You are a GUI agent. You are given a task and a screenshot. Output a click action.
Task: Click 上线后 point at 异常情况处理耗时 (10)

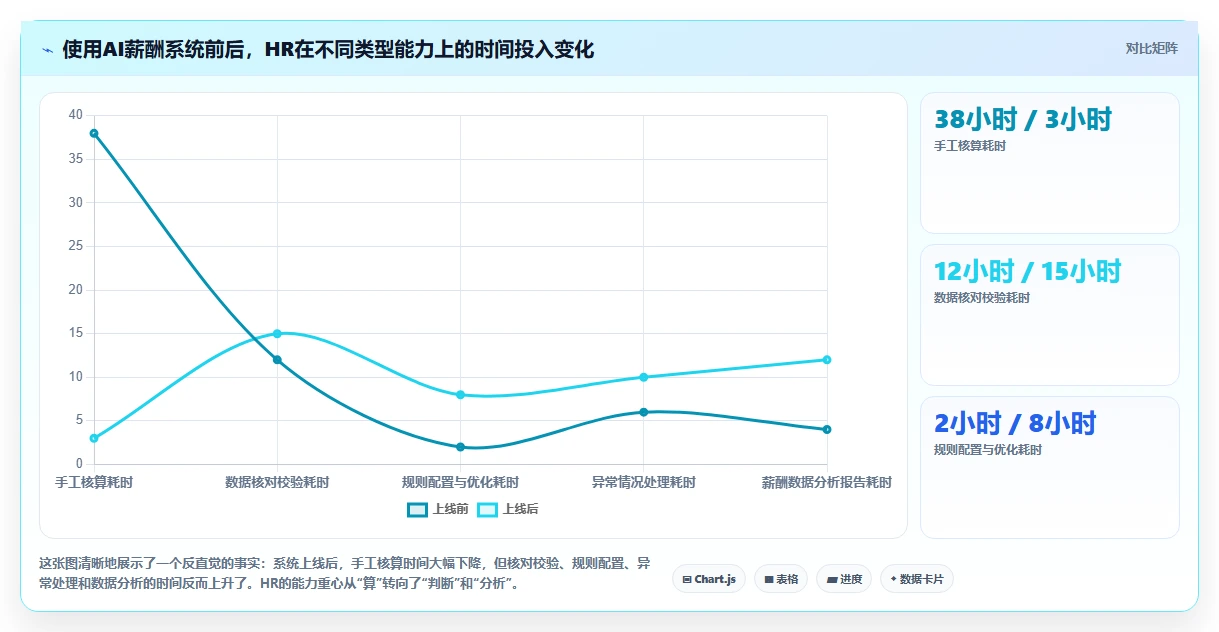tap(644, 377)
